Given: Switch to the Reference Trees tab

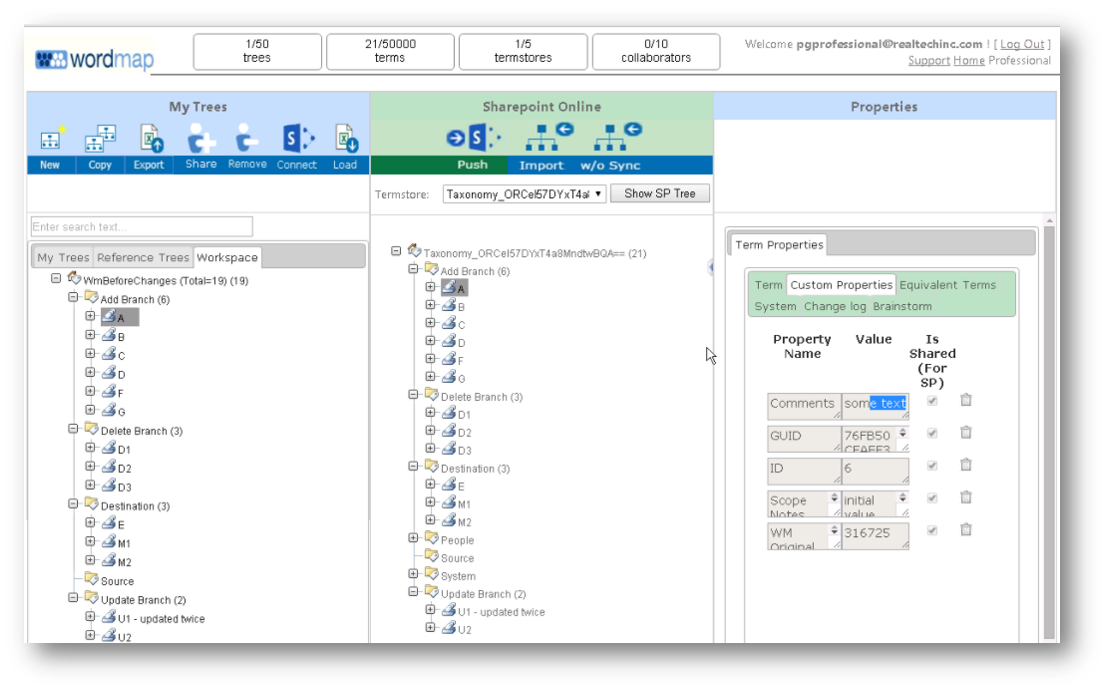Looking at the screenshot, I should point(143,258).
